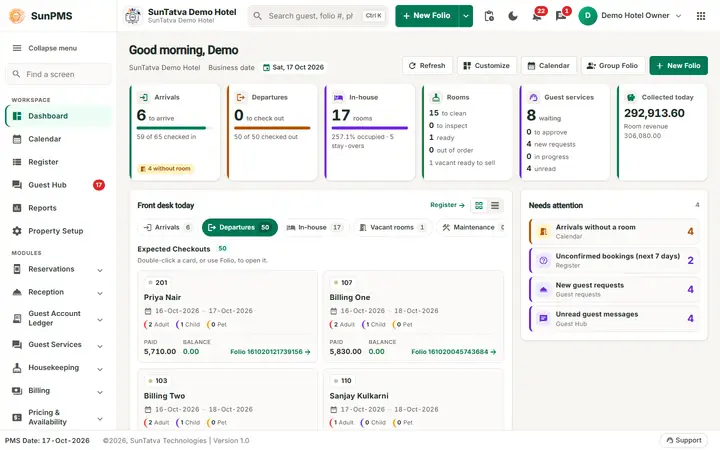Open Unconfirmed bookings (next 7 days) alert
Screen dimensions: 720x450
(x=614, y=260)
